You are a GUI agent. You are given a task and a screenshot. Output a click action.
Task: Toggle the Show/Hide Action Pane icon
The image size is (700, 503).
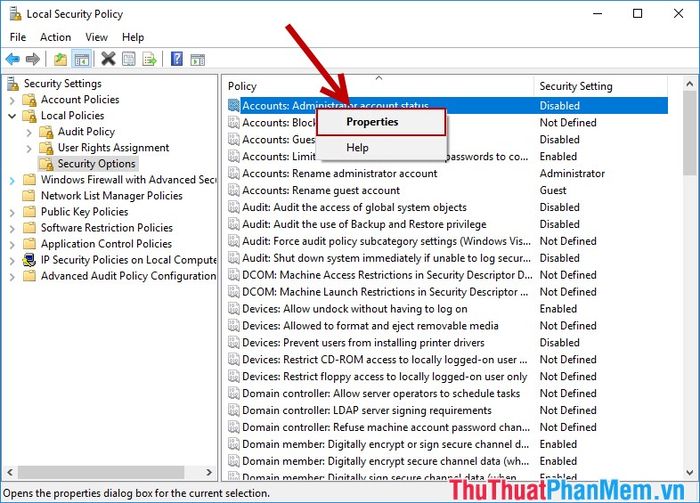(x=197, y=59)
